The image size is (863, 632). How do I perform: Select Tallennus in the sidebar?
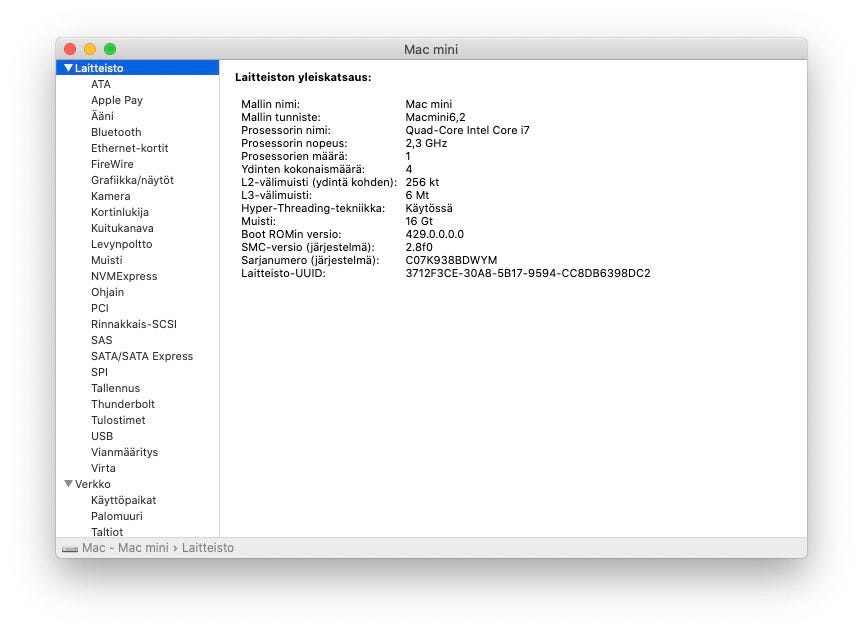click(x=116, y=388)
